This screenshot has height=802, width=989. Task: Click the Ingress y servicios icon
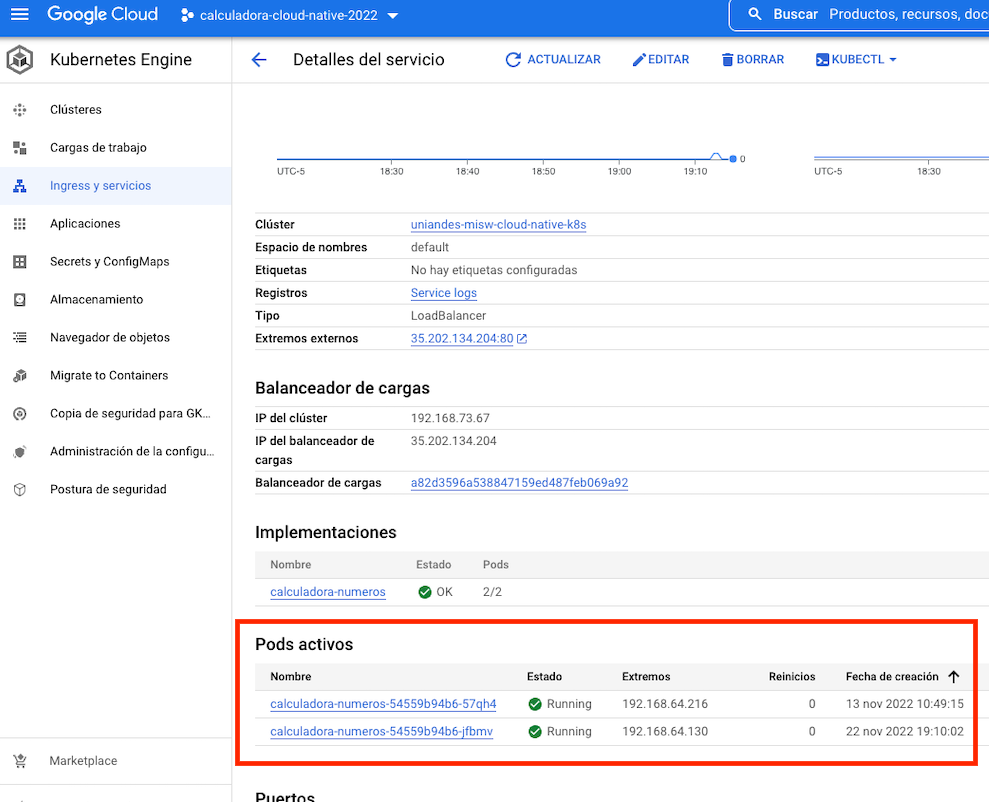coord(20,185)
